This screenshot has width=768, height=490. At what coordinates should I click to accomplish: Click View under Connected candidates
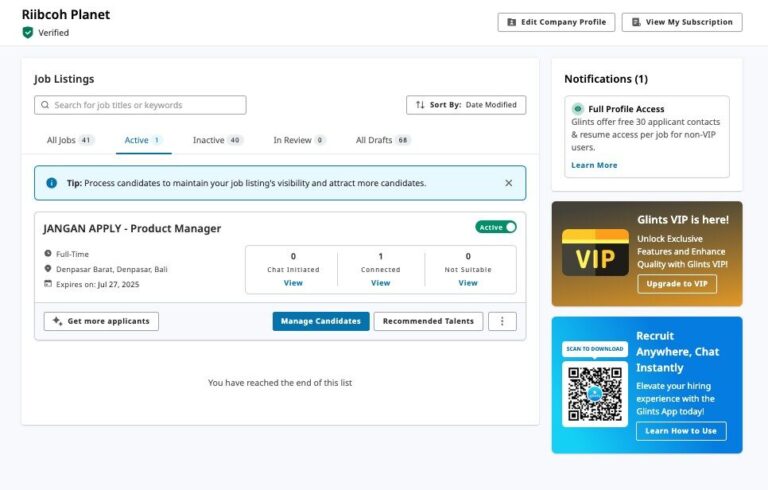(380, 283)
